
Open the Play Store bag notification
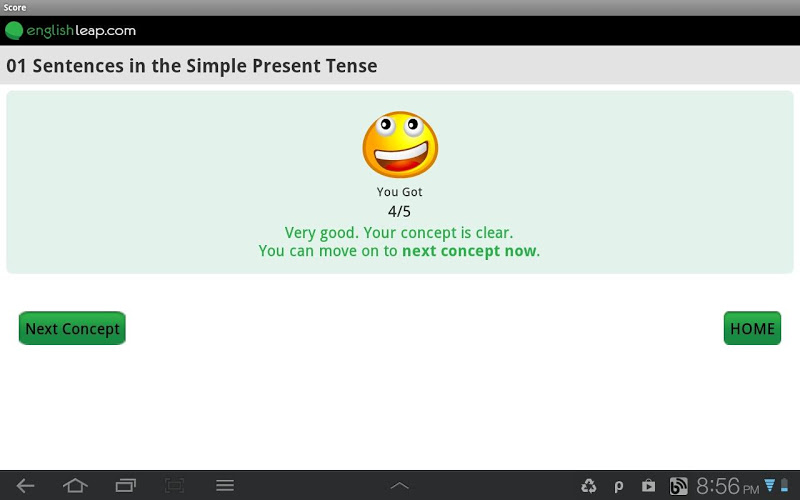(x=648, y=485)
